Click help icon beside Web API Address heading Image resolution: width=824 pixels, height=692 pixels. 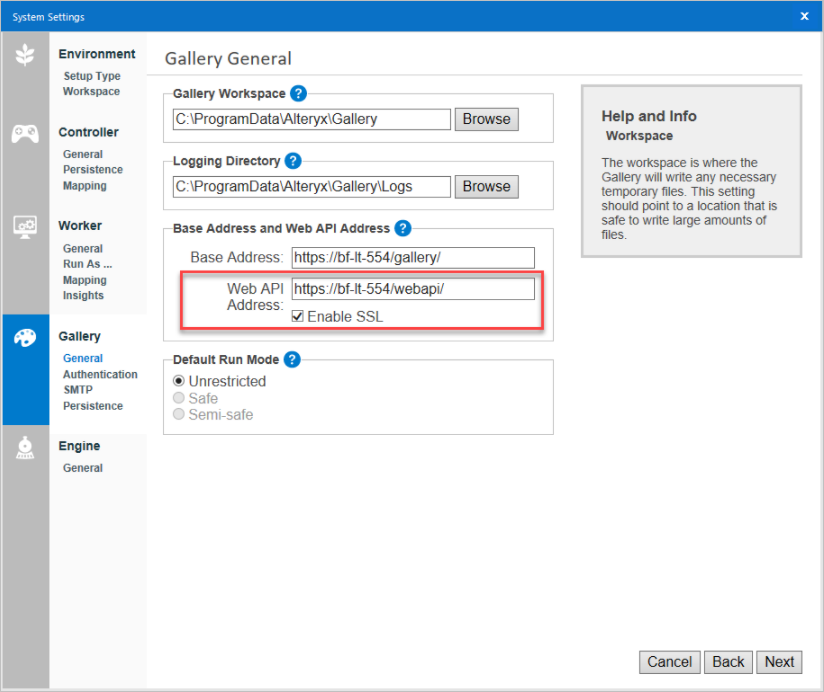click(403, 228)
